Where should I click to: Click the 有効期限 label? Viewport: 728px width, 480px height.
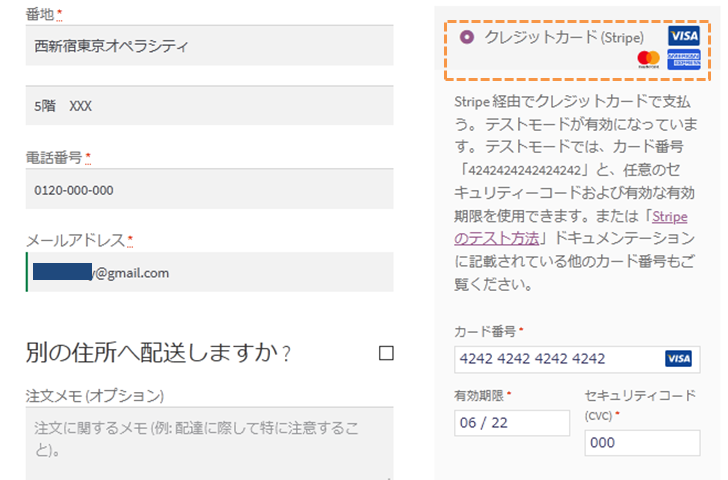[479, 396]
